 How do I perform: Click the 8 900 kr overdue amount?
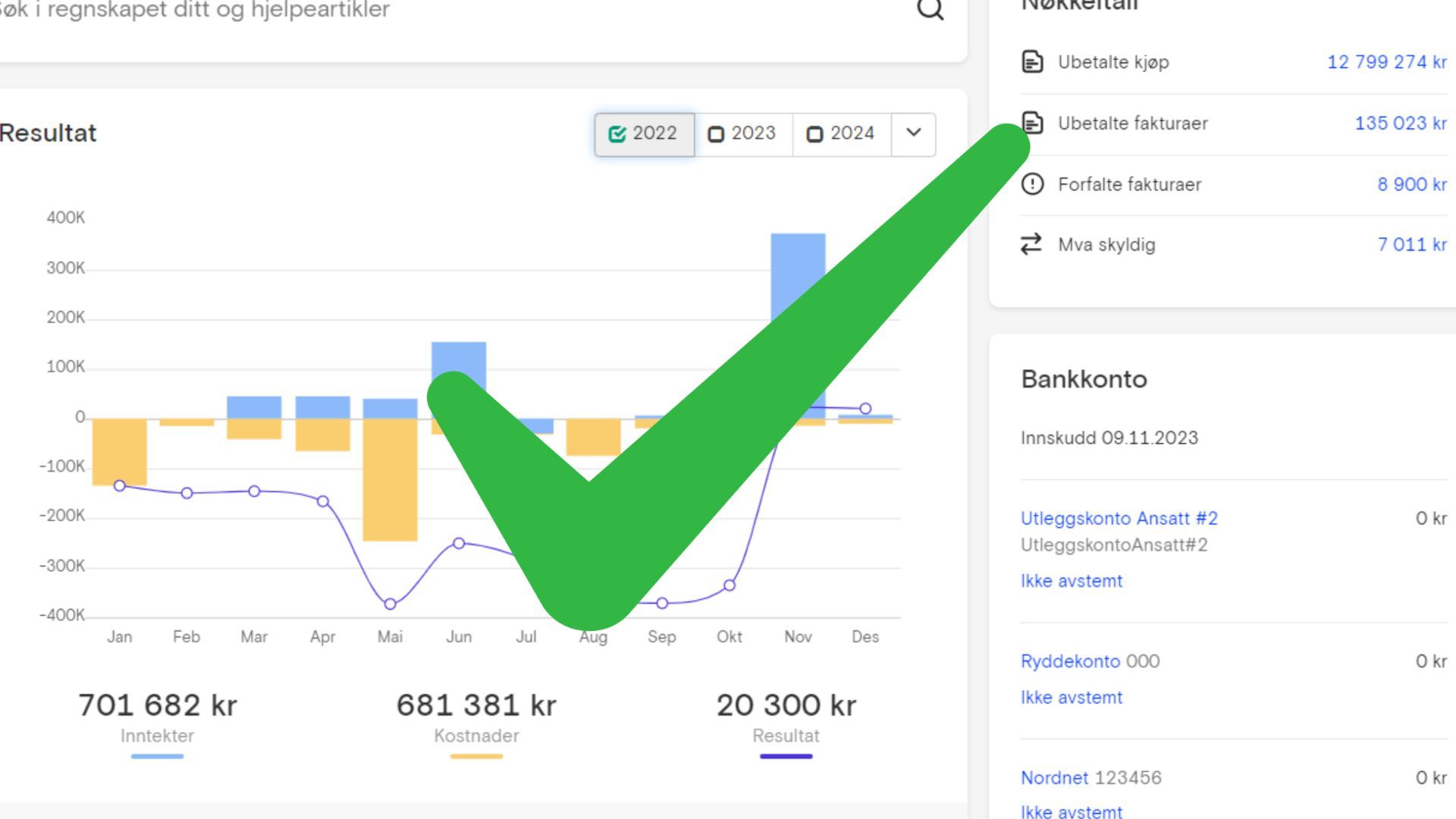[1411, 184]
